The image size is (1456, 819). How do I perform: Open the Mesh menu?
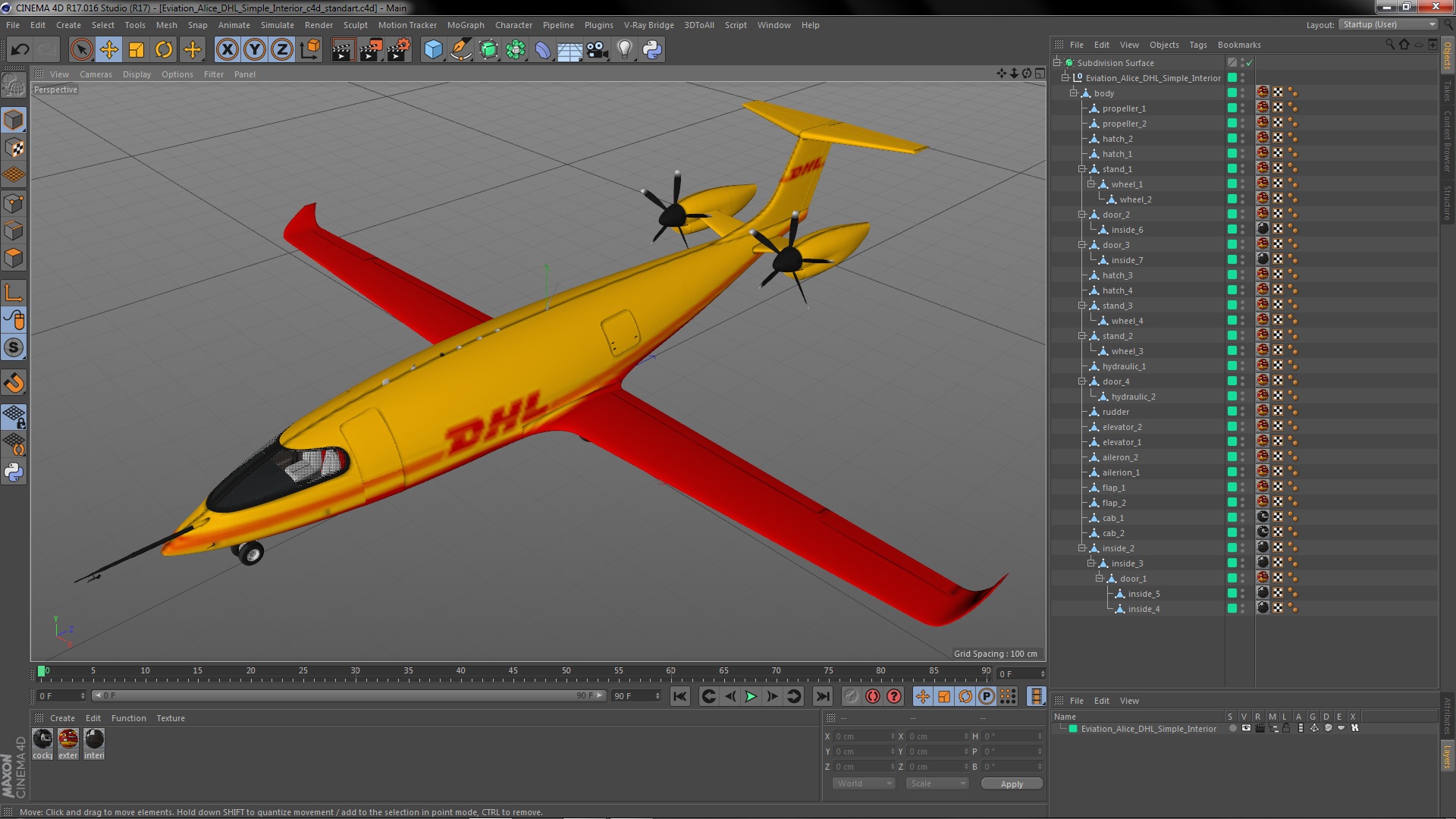coord(166,25)
